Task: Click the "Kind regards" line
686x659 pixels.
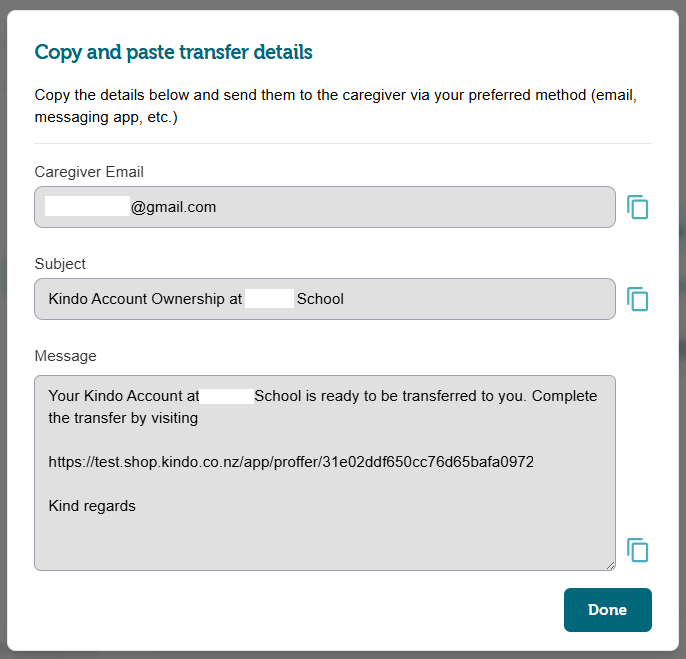Action: tap(92, 506)
